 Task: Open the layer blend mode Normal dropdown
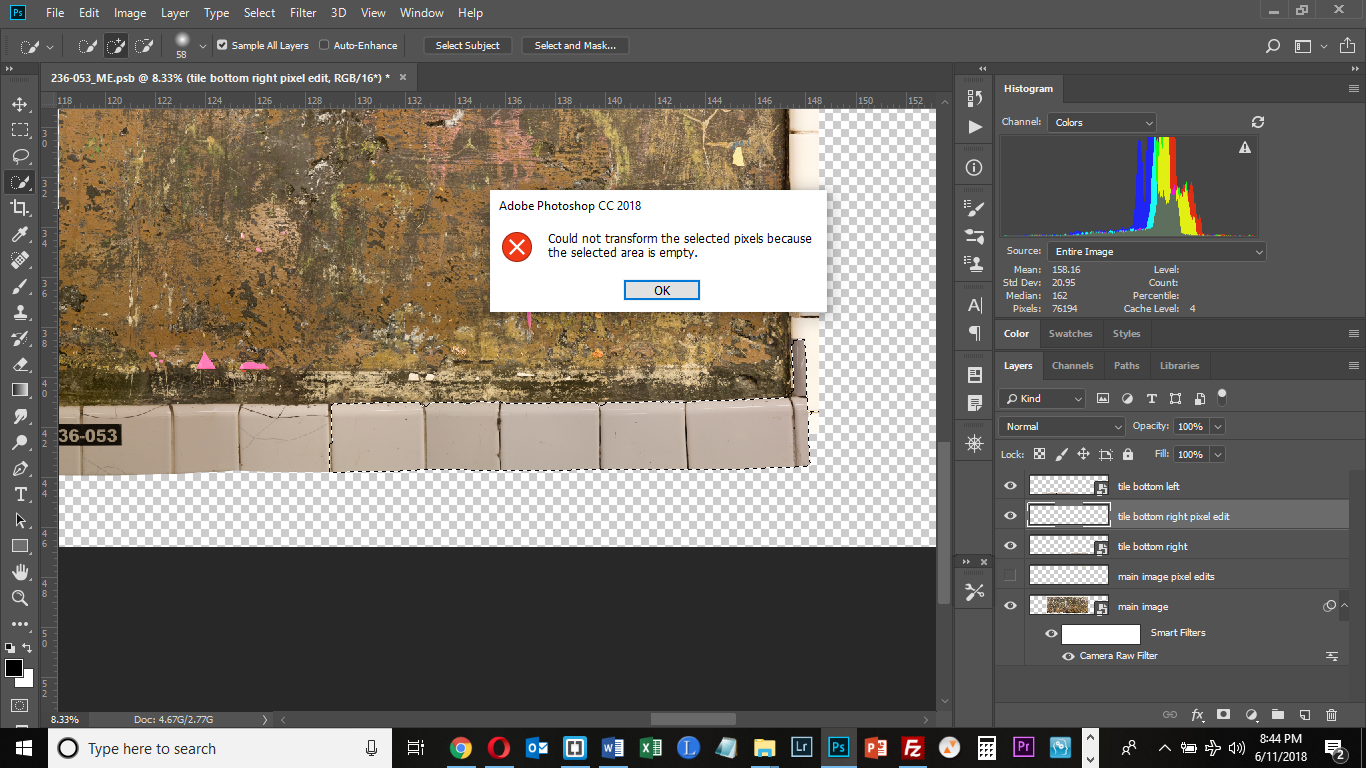(1062, 426)
